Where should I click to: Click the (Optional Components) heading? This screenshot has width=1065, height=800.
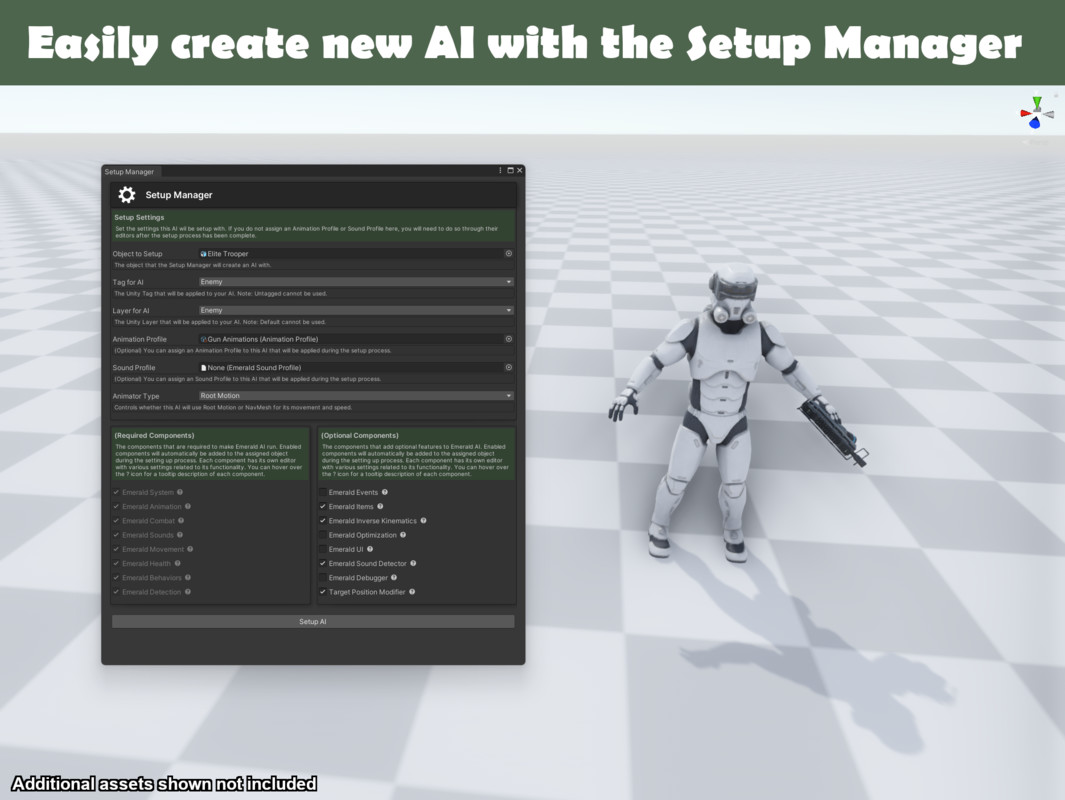pyautogui.click(x=360, y=435)
